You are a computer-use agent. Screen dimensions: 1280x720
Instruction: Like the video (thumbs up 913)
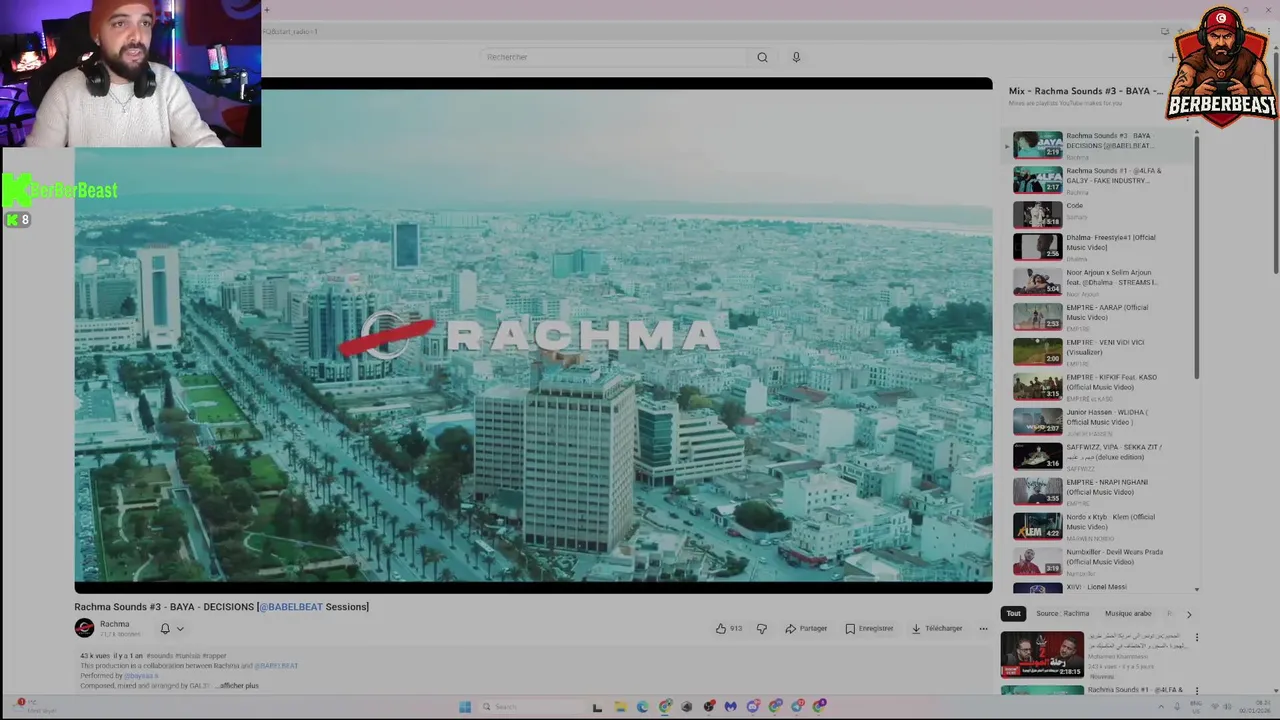pyautogui.click(x=729, y=628)
